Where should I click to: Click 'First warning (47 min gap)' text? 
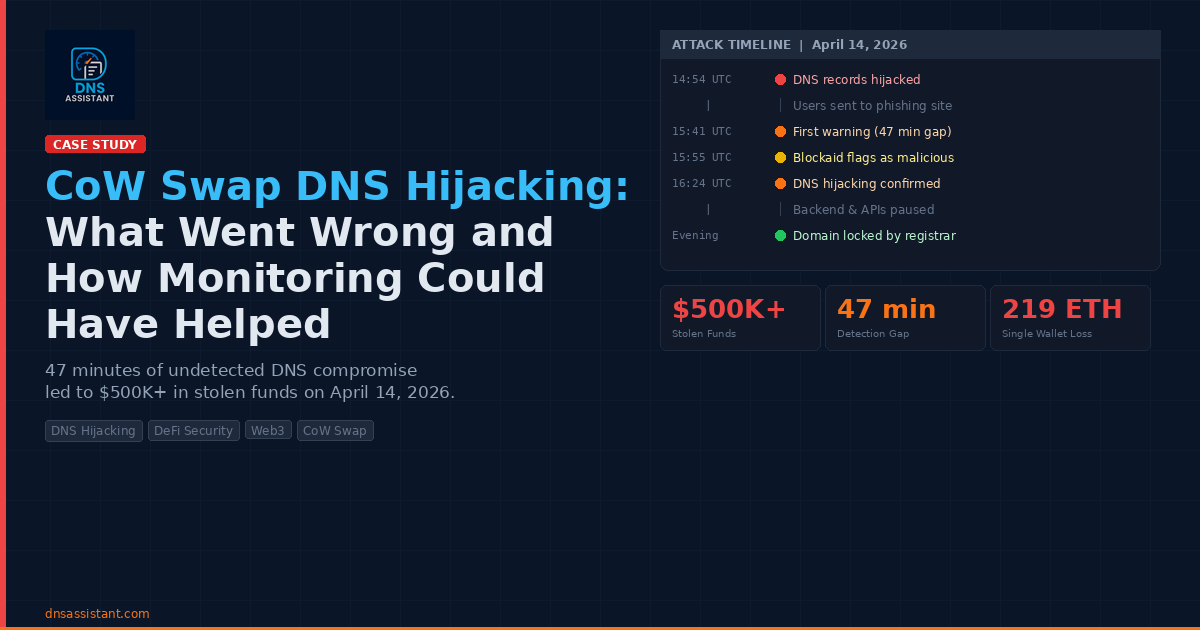(872, 132)
